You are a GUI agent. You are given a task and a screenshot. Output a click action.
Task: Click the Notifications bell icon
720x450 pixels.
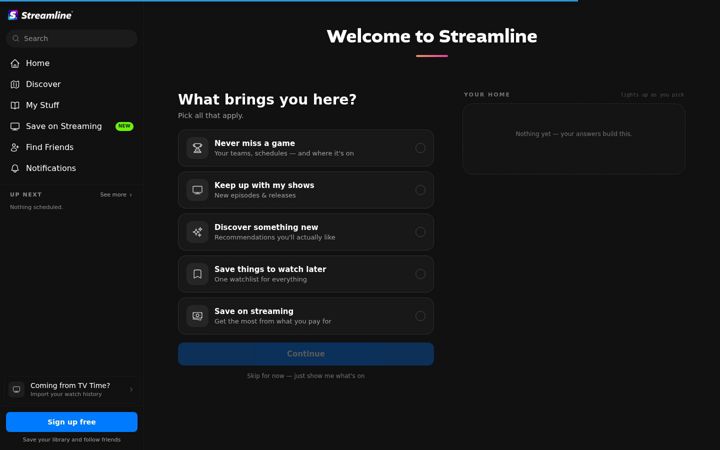pos(15,169)
